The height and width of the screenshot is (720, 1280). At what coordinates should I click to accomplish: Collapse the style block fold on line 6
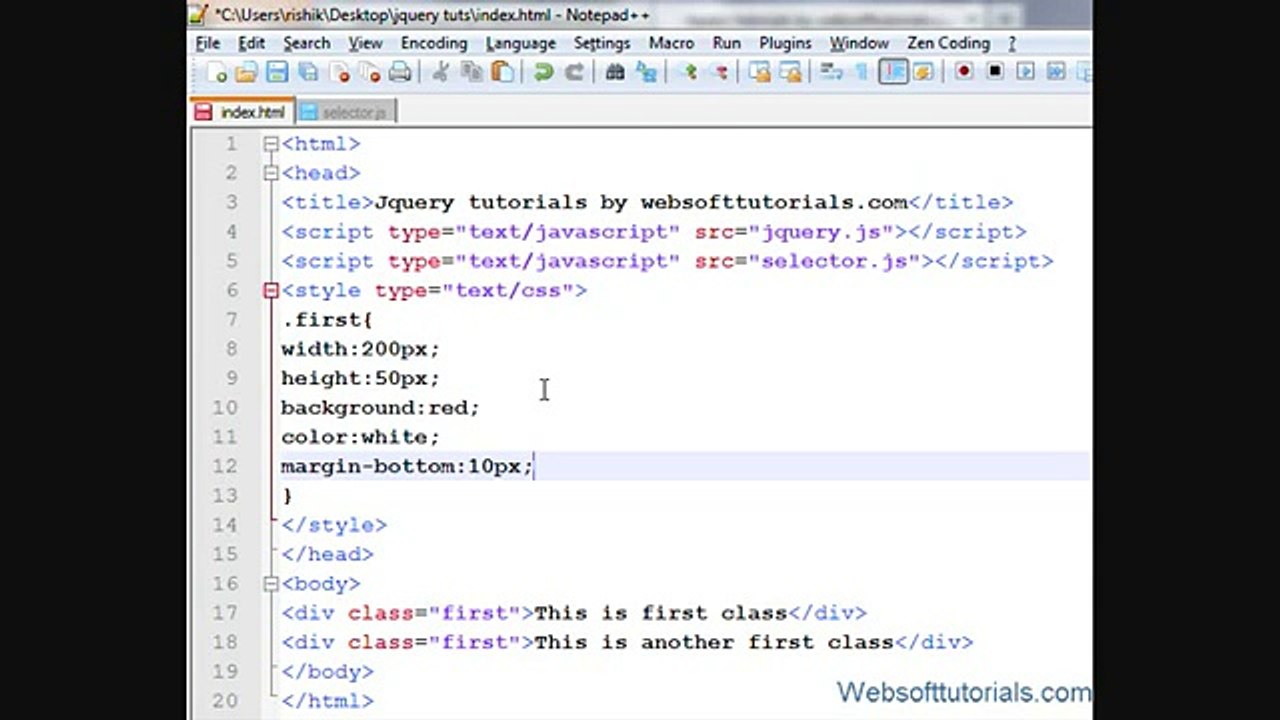(271, 291)
